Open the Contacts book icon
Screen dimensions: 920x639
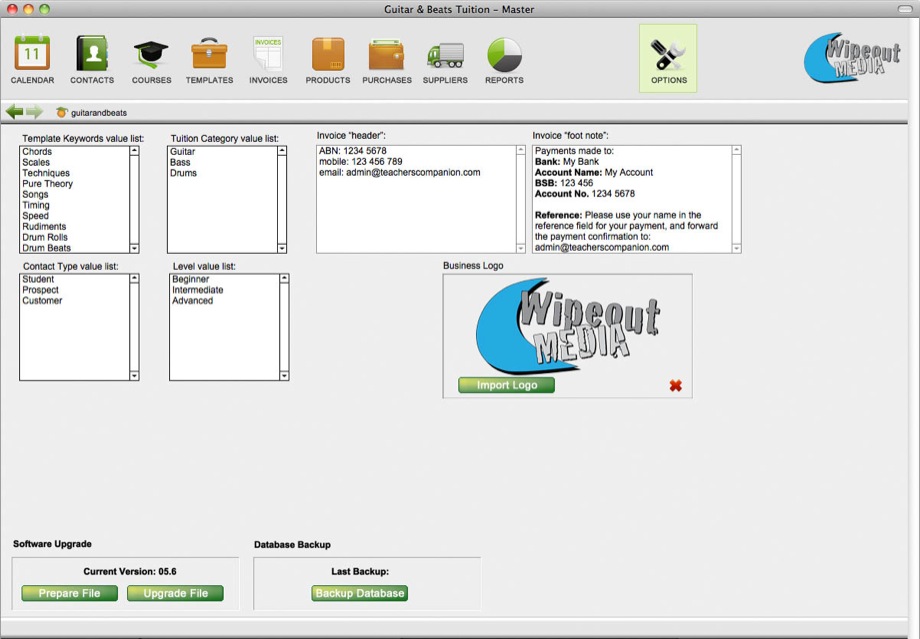91,55
